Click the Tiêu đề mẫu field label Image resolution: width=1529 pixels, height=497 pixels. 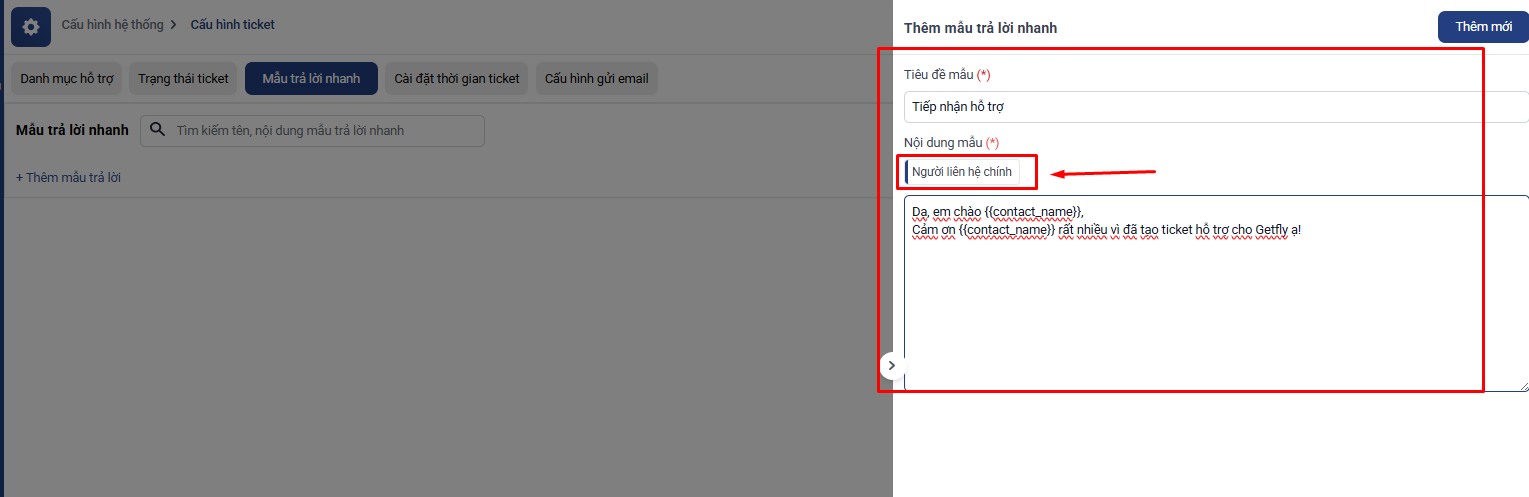tap(939, 75)
